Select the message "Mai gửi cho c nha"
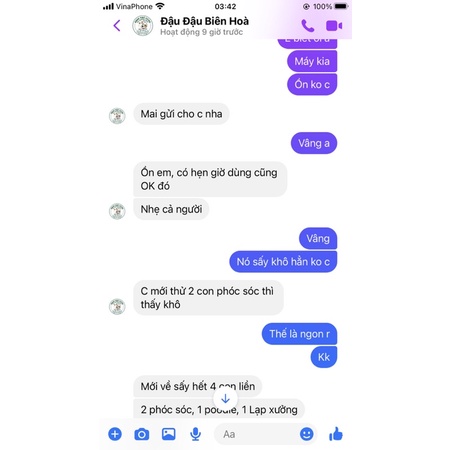The image size is (450, 450). point(181,114)
